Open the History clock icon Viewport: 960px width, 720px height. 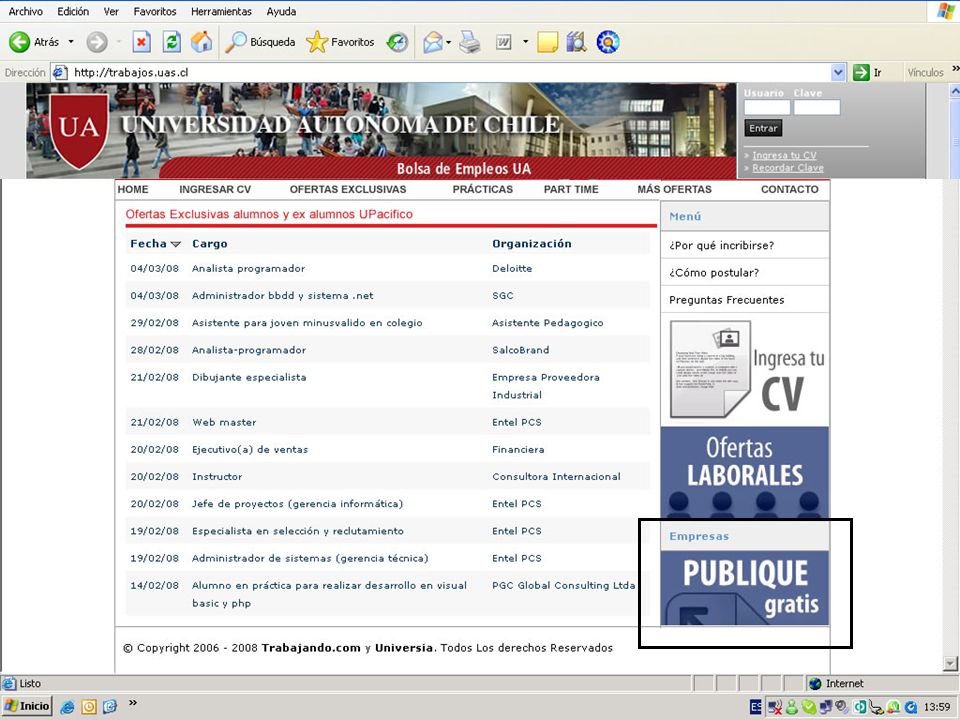(397, 42)
